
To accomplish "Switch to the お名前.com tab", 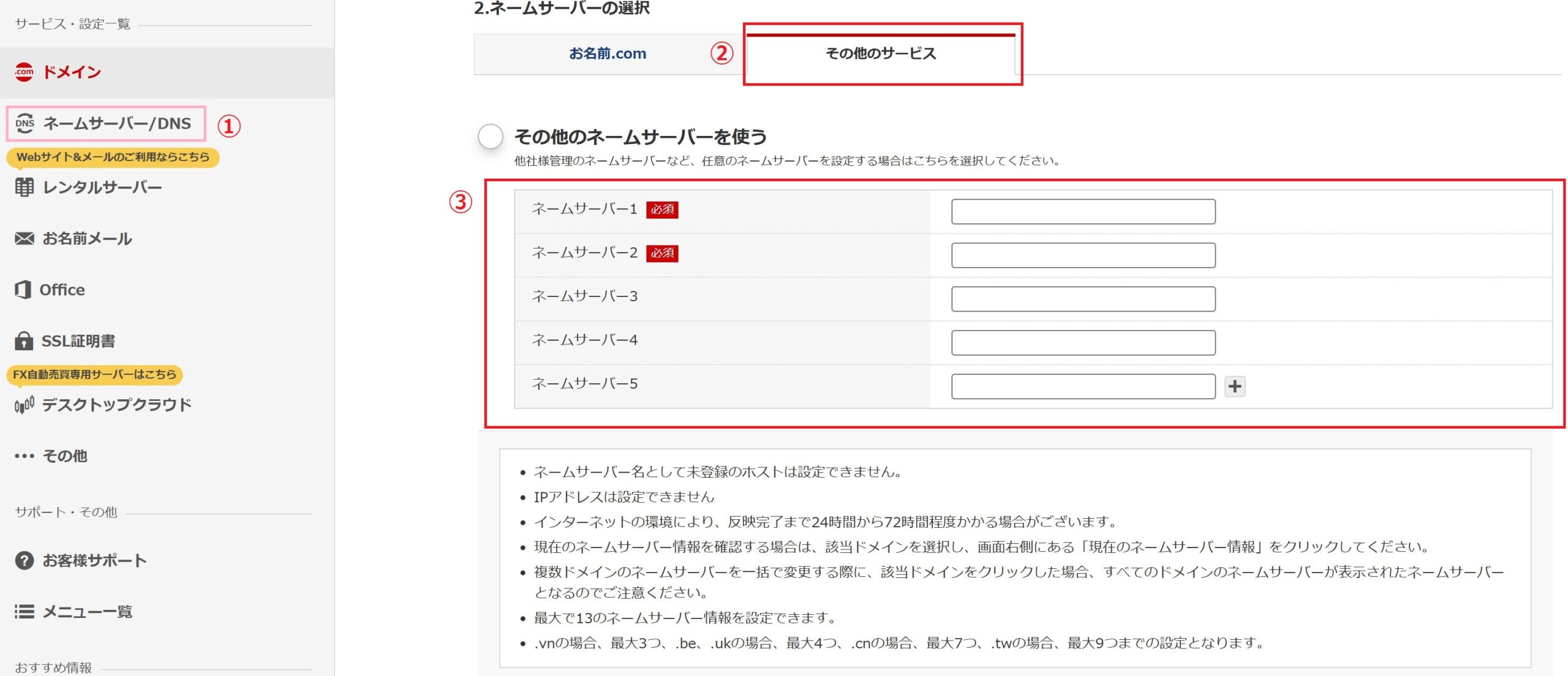I will click(608, 54).
